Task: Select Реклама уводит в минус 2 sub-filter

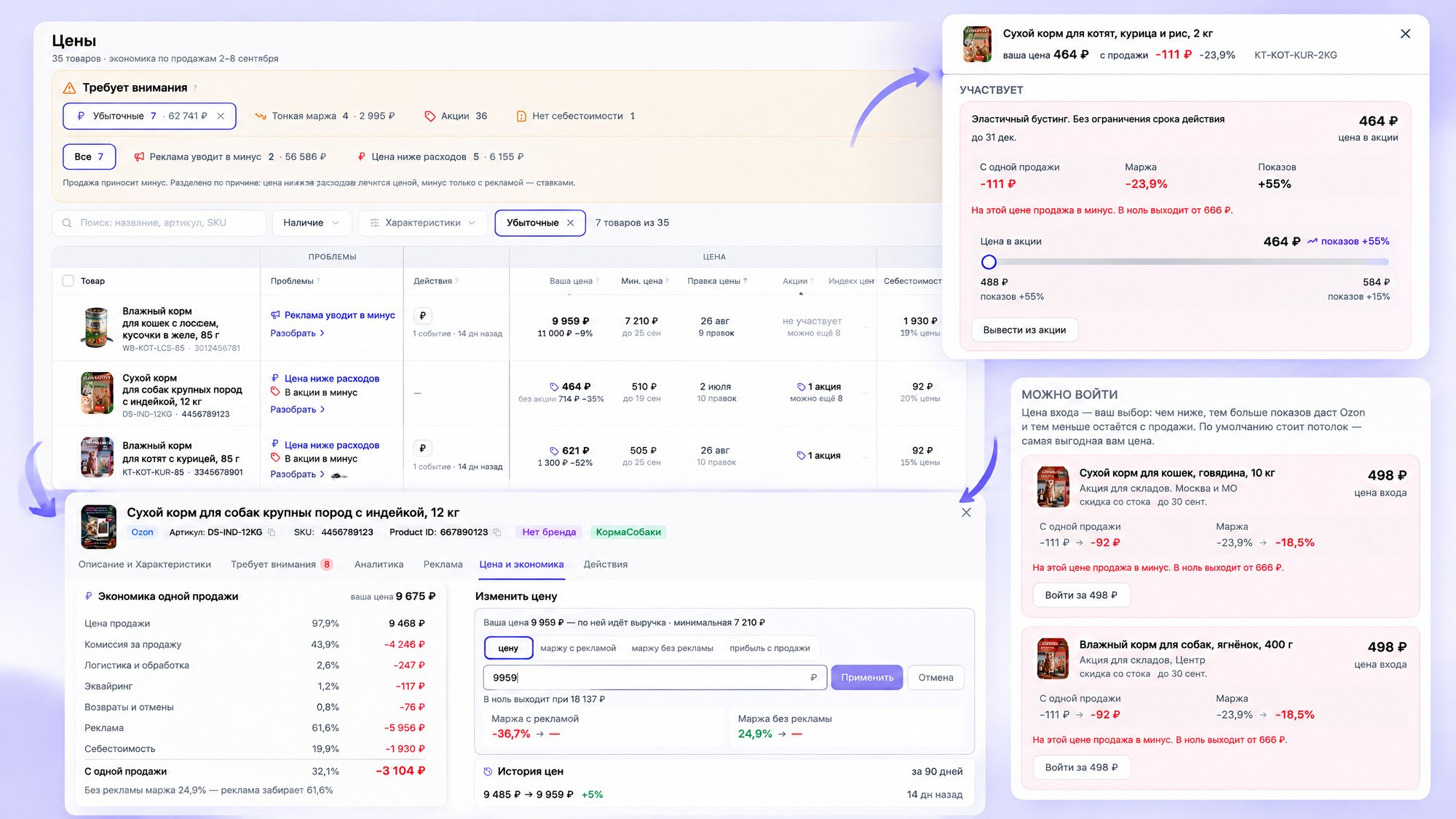Action: (230, 157)
